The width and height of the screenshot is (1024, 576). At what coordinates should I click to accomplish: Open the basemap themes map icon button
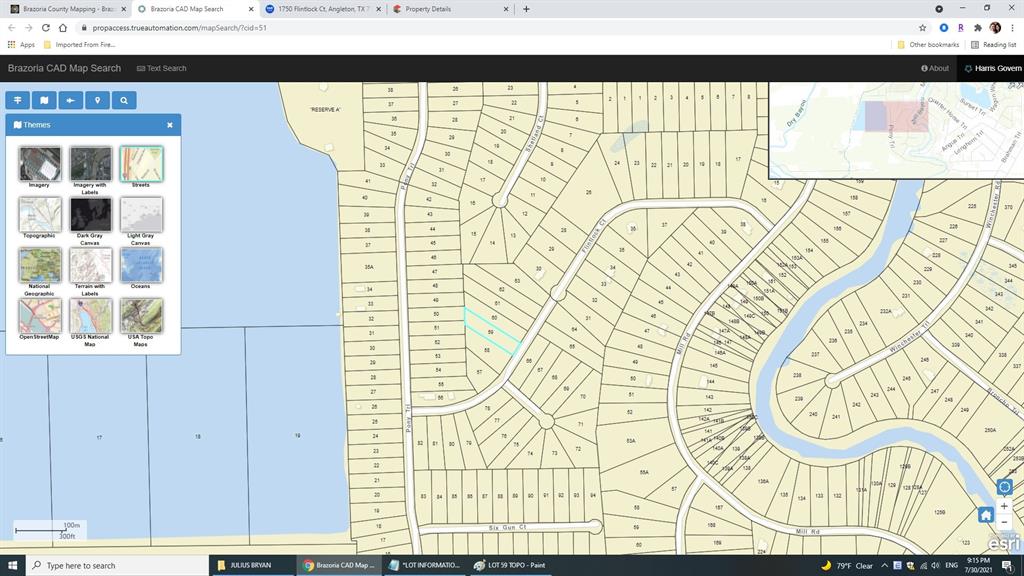[x=44, y=100]
